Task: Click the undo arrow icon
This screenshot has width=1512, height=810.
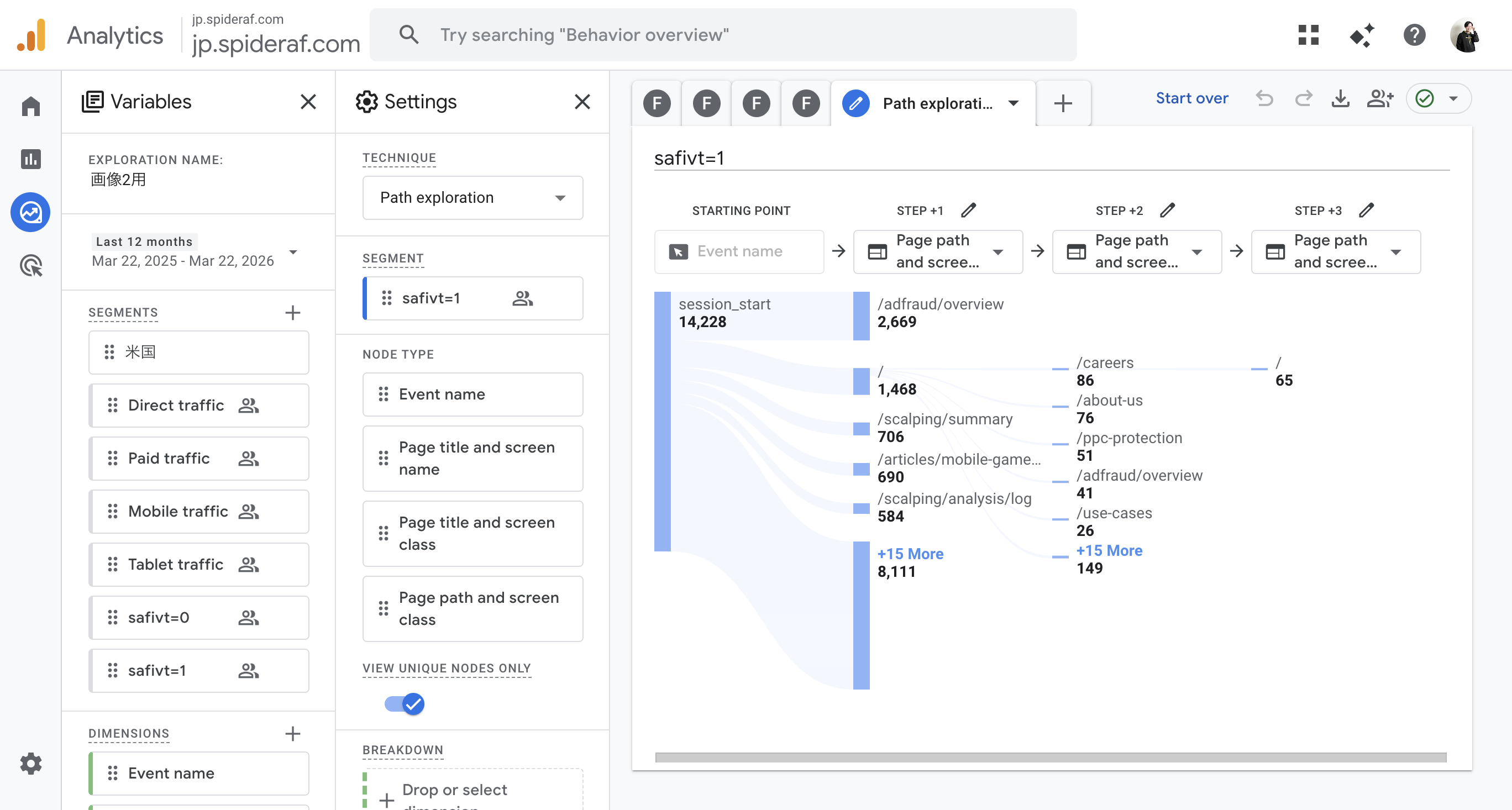Action: 1264,98
